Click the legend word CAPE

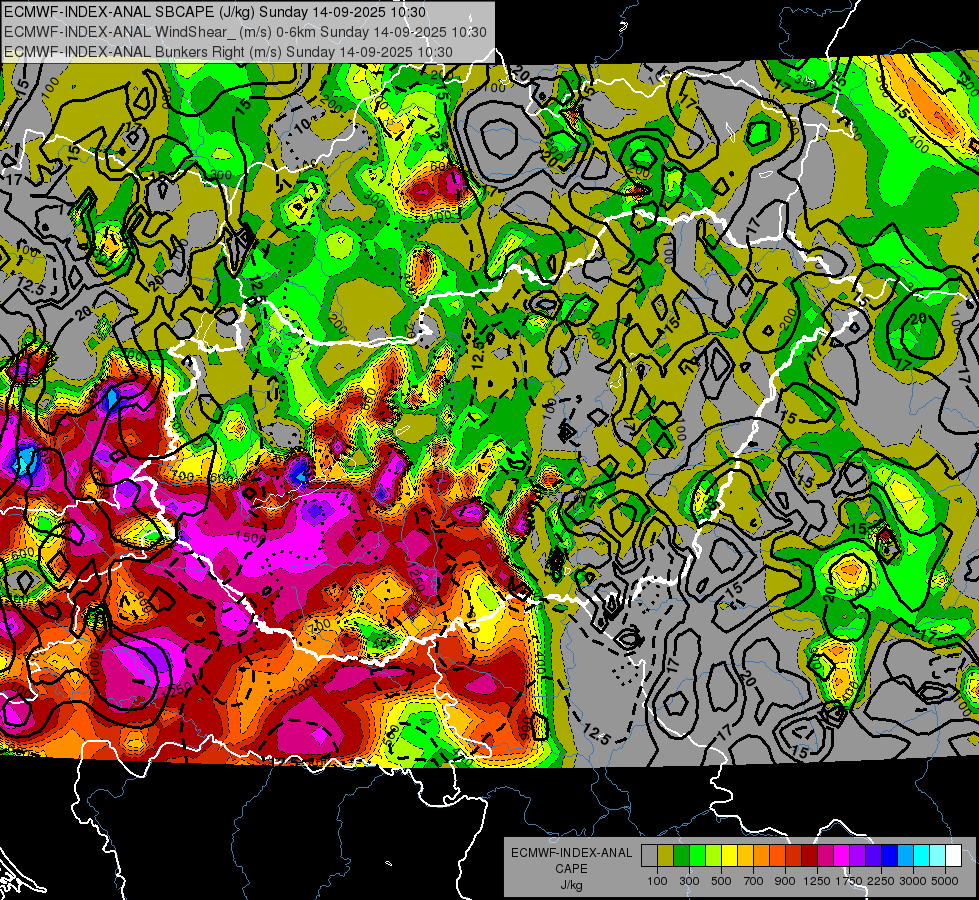point(571,869)
